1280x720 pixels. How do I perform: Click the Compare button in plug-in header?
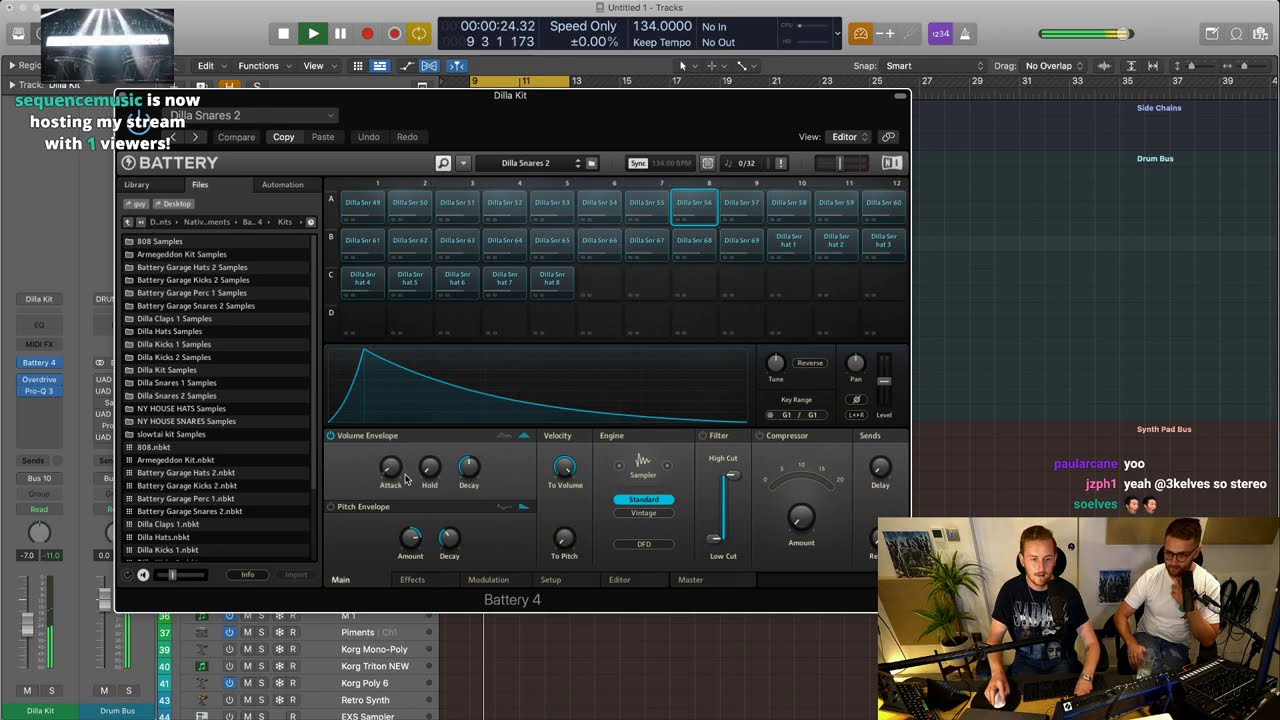[236, 137]
